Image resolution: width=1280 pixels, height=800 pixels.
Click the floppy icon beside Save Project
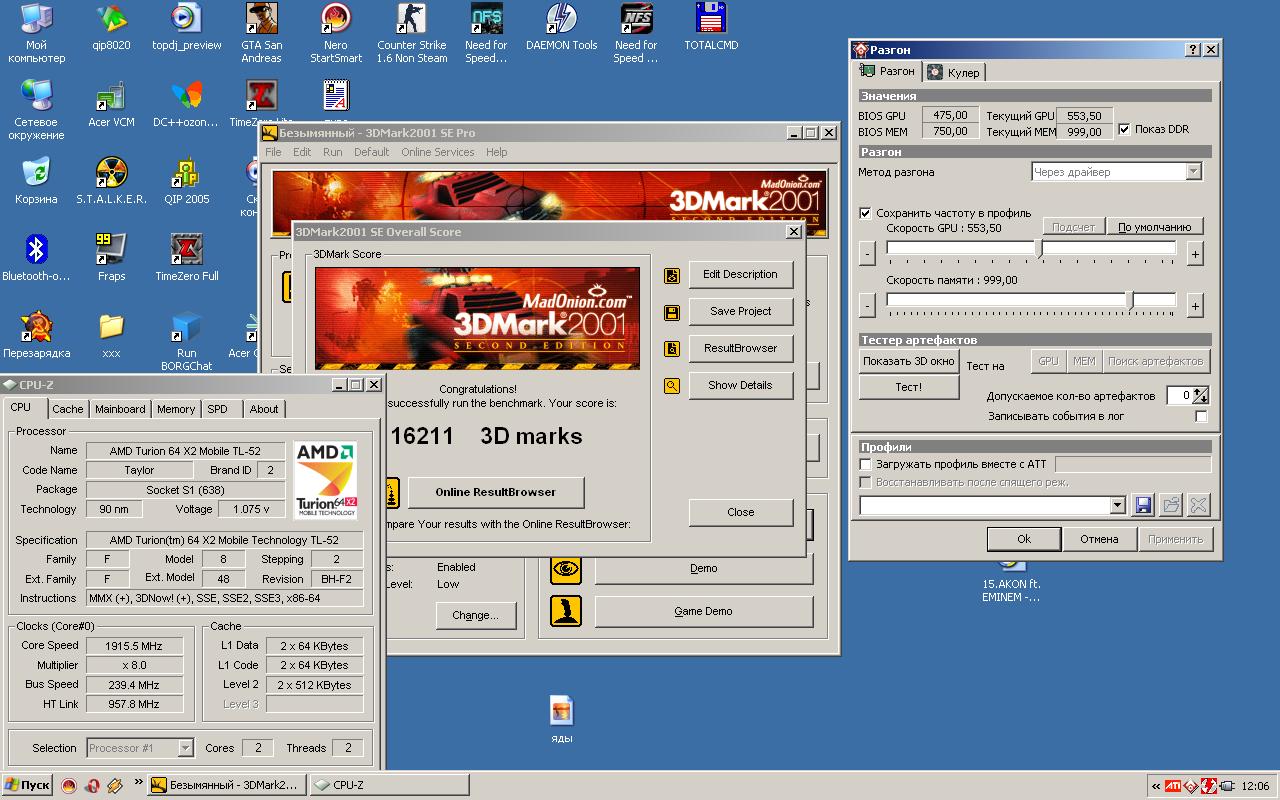coord(672,312)
